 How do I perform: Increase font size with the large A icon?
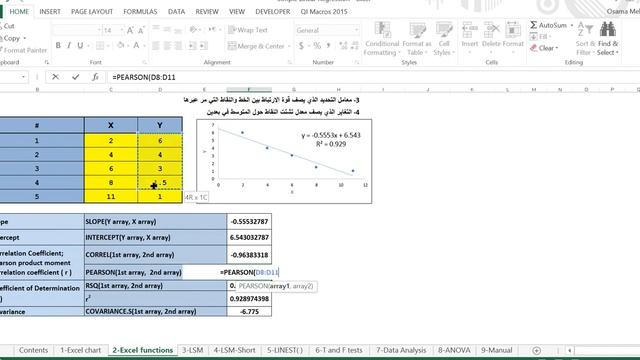tap(130, 30)
